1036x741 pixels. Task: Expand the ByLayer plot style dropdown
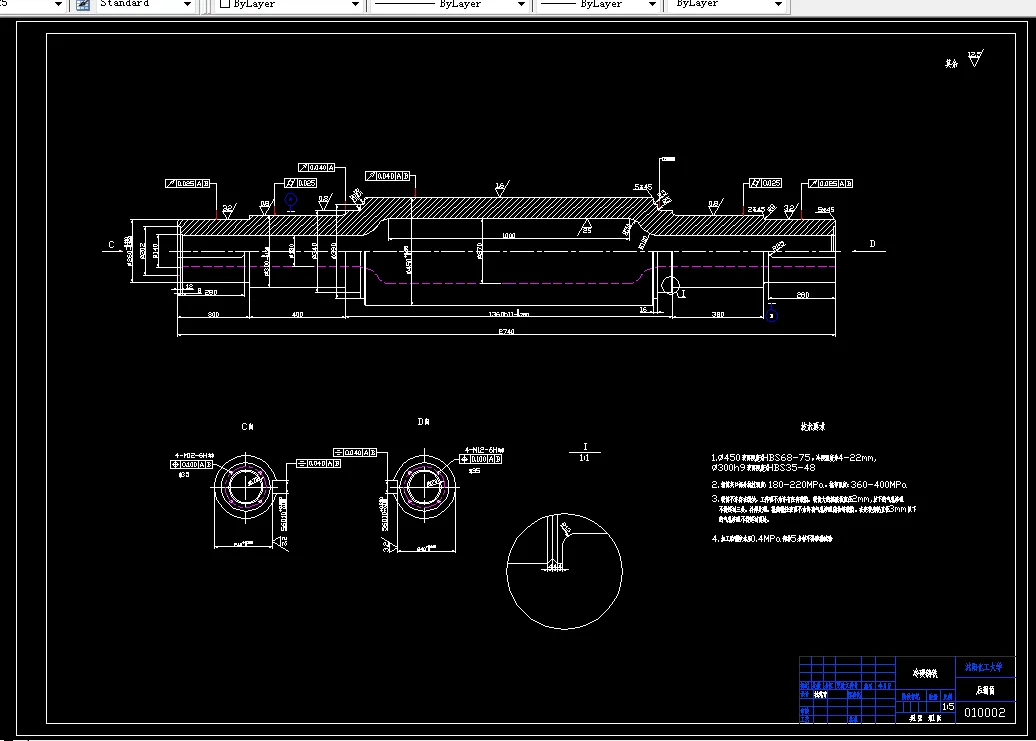(x=778, y=5)
